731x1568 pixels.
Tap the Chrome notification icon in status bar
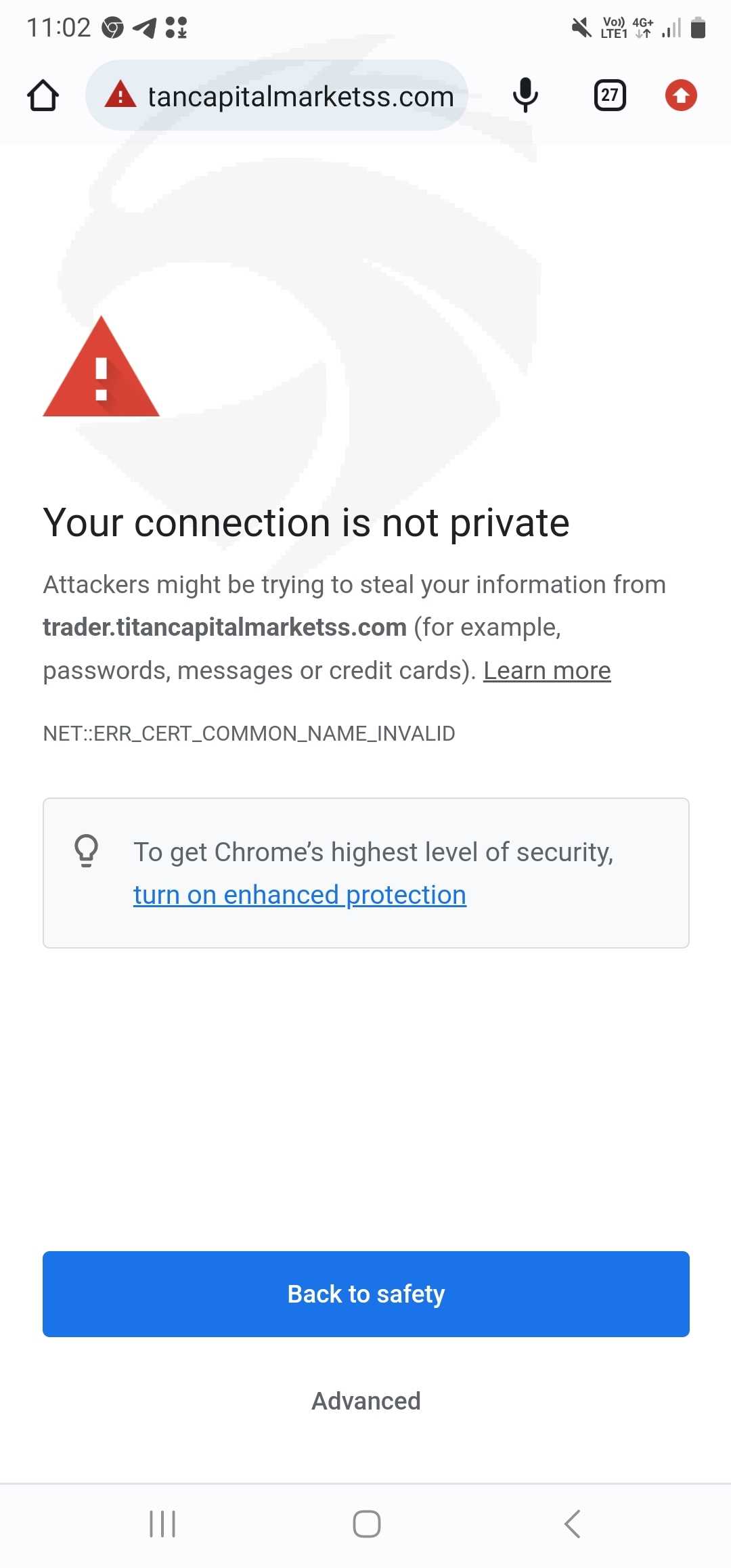(x=112, y=28)
